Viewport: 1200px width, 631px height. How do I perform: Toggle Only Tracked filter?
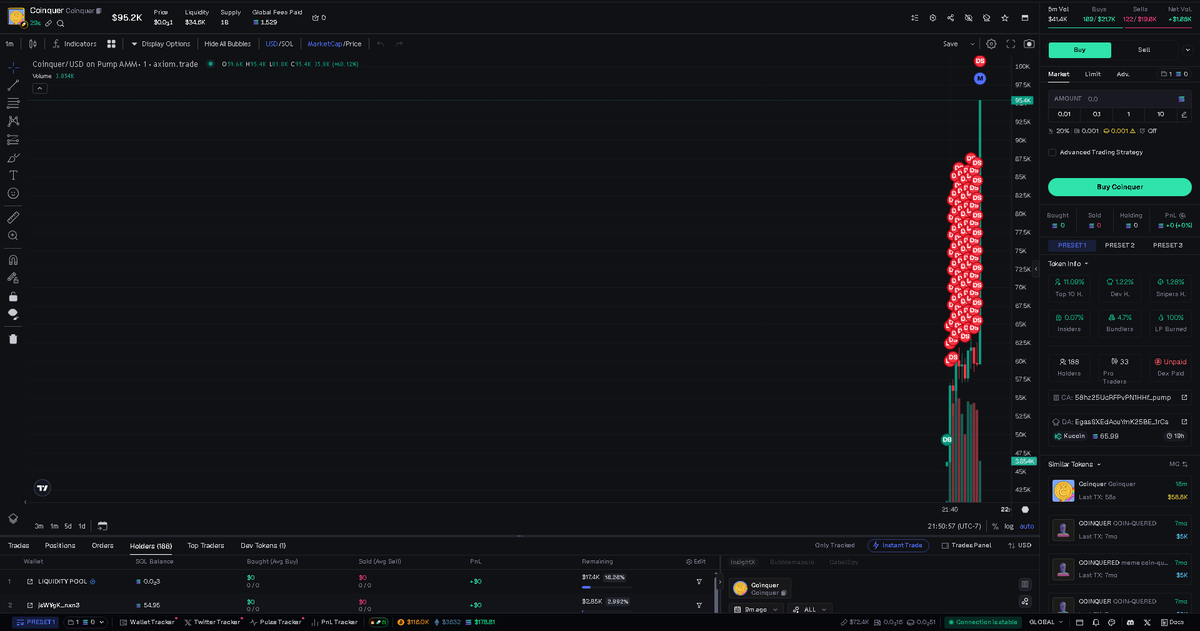(835, 545)
